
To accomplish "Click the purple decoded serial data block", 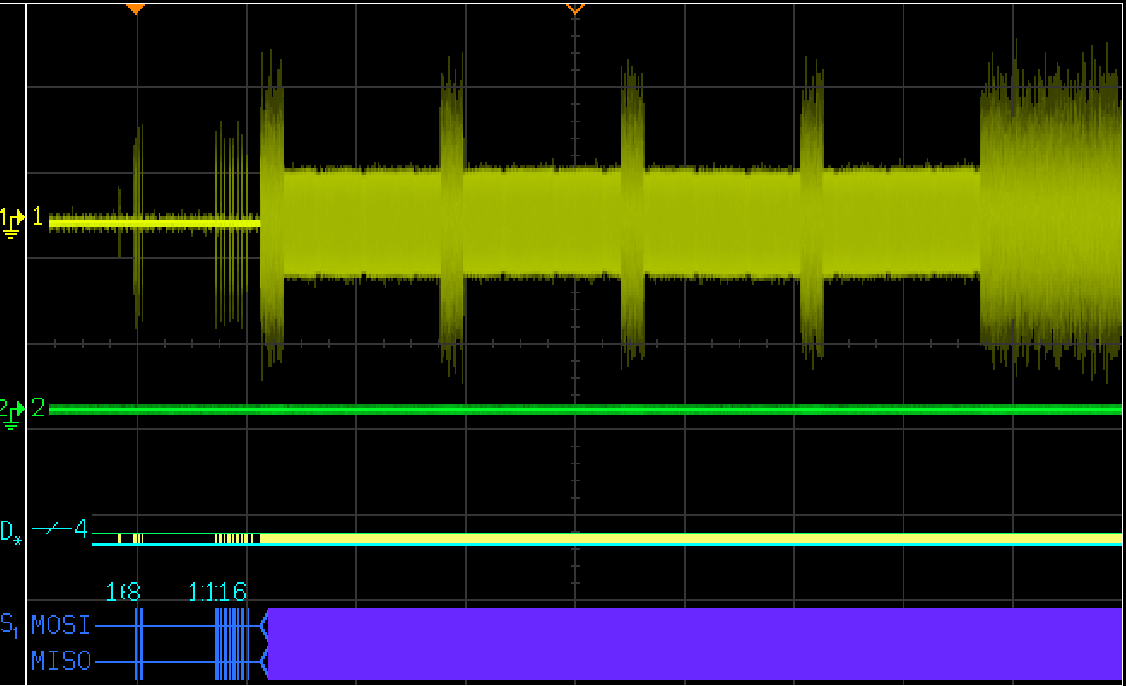I will point(694,644).
